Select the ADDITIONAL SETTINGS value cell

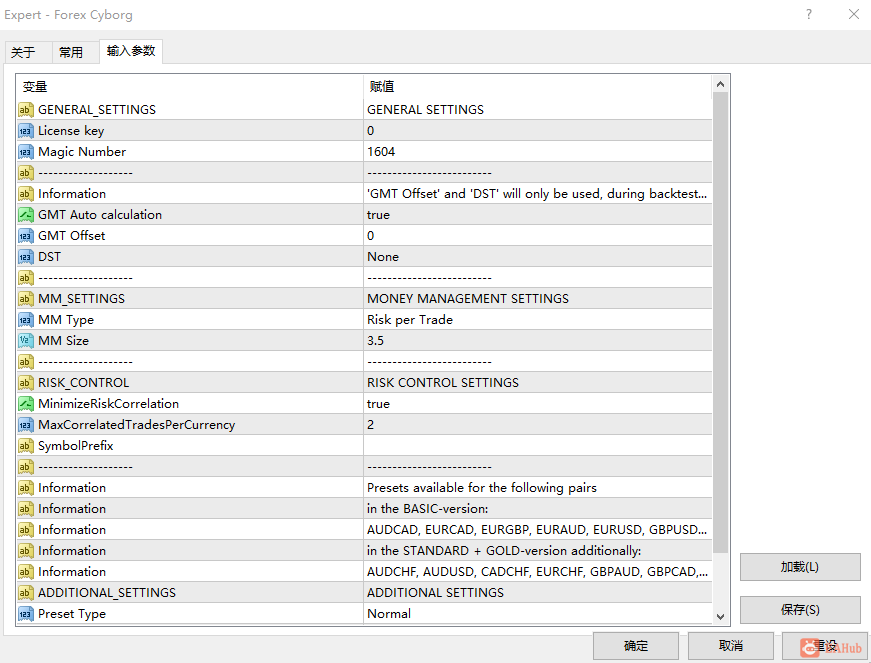pos(537,592)
